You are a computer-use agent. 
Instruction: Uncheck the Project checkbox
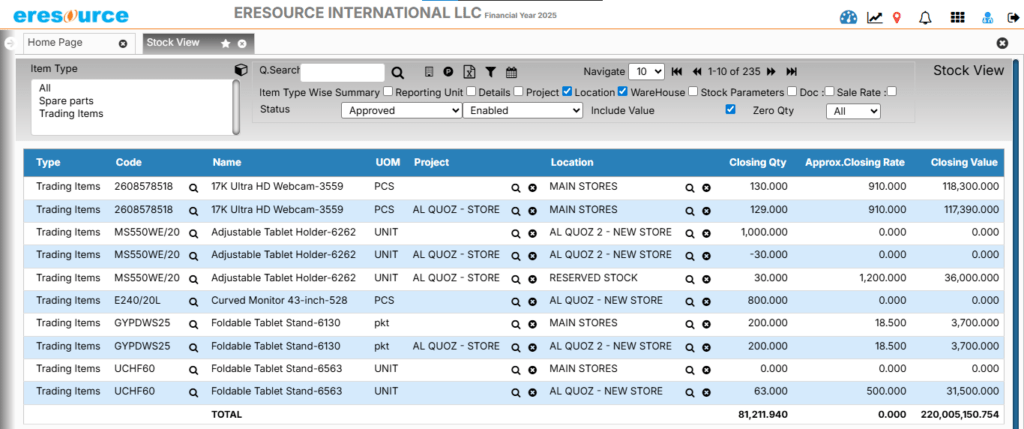pos(567,91)
